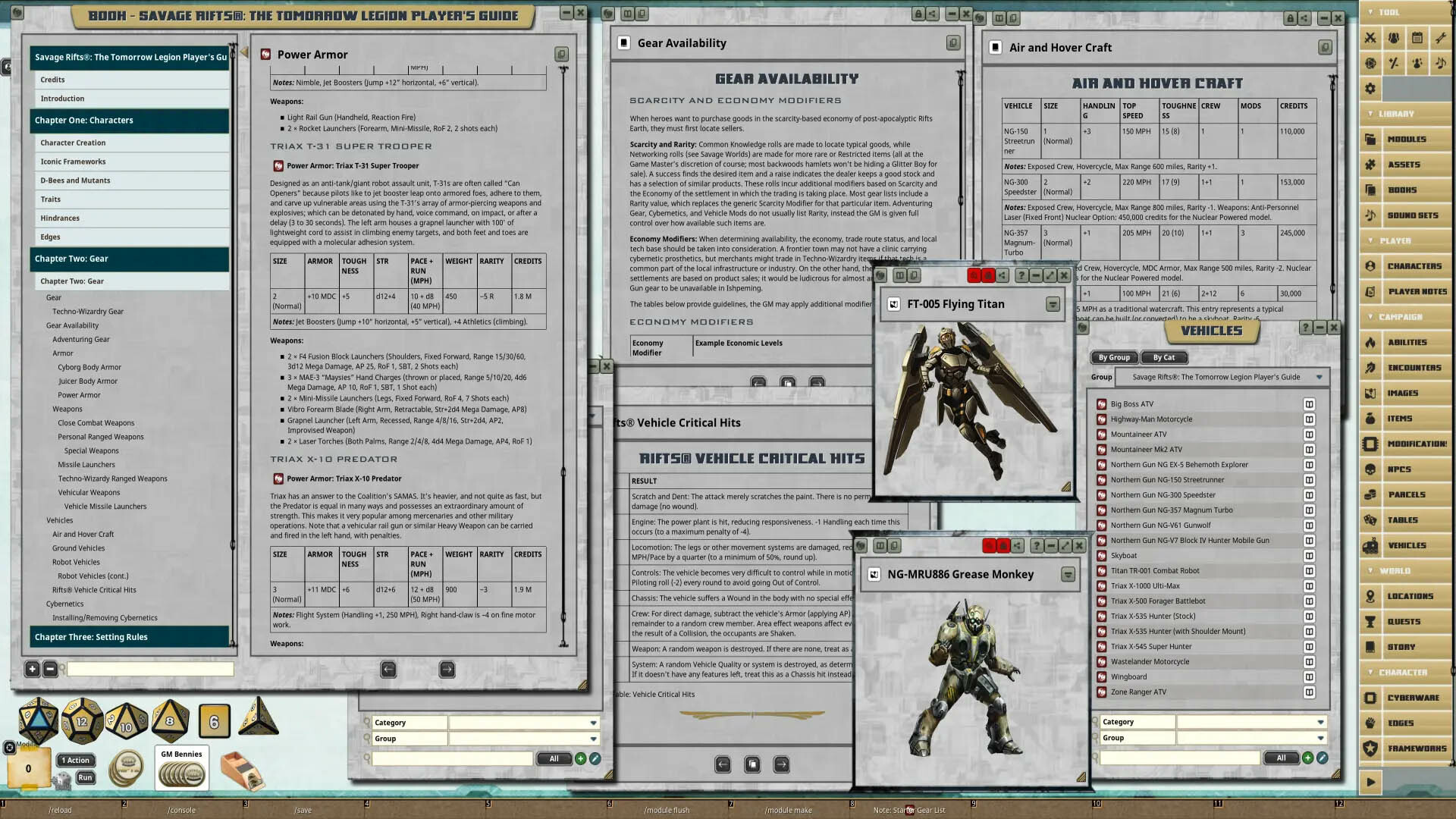Roll the d8 die icon

170,721
